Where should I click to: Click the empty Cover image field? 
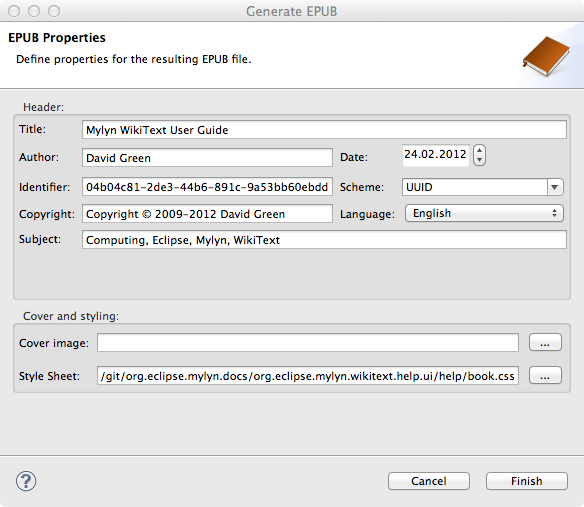[308, 342]
